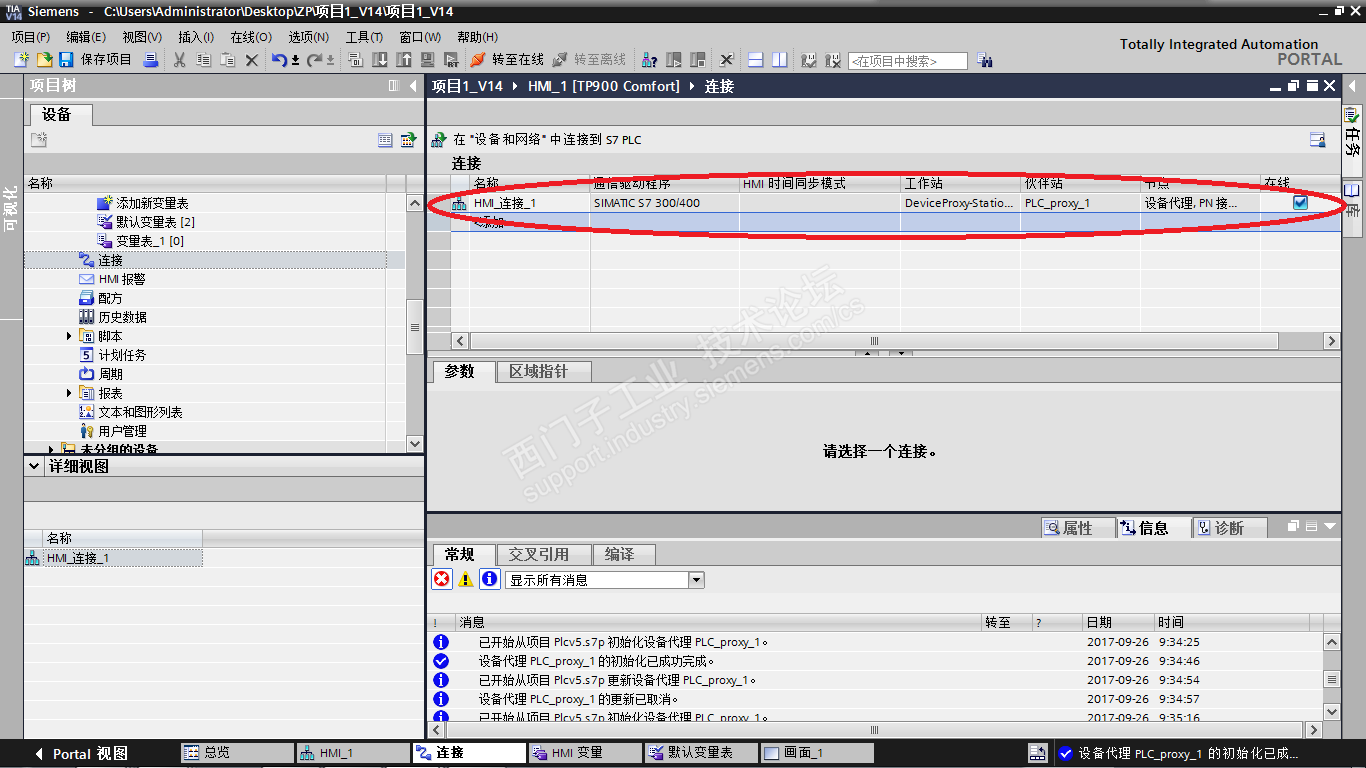The width and height of the screenshot is (1366, 768).
Task: Open the message filter dropdown 显示所有消息
Action: pos(697,580)
